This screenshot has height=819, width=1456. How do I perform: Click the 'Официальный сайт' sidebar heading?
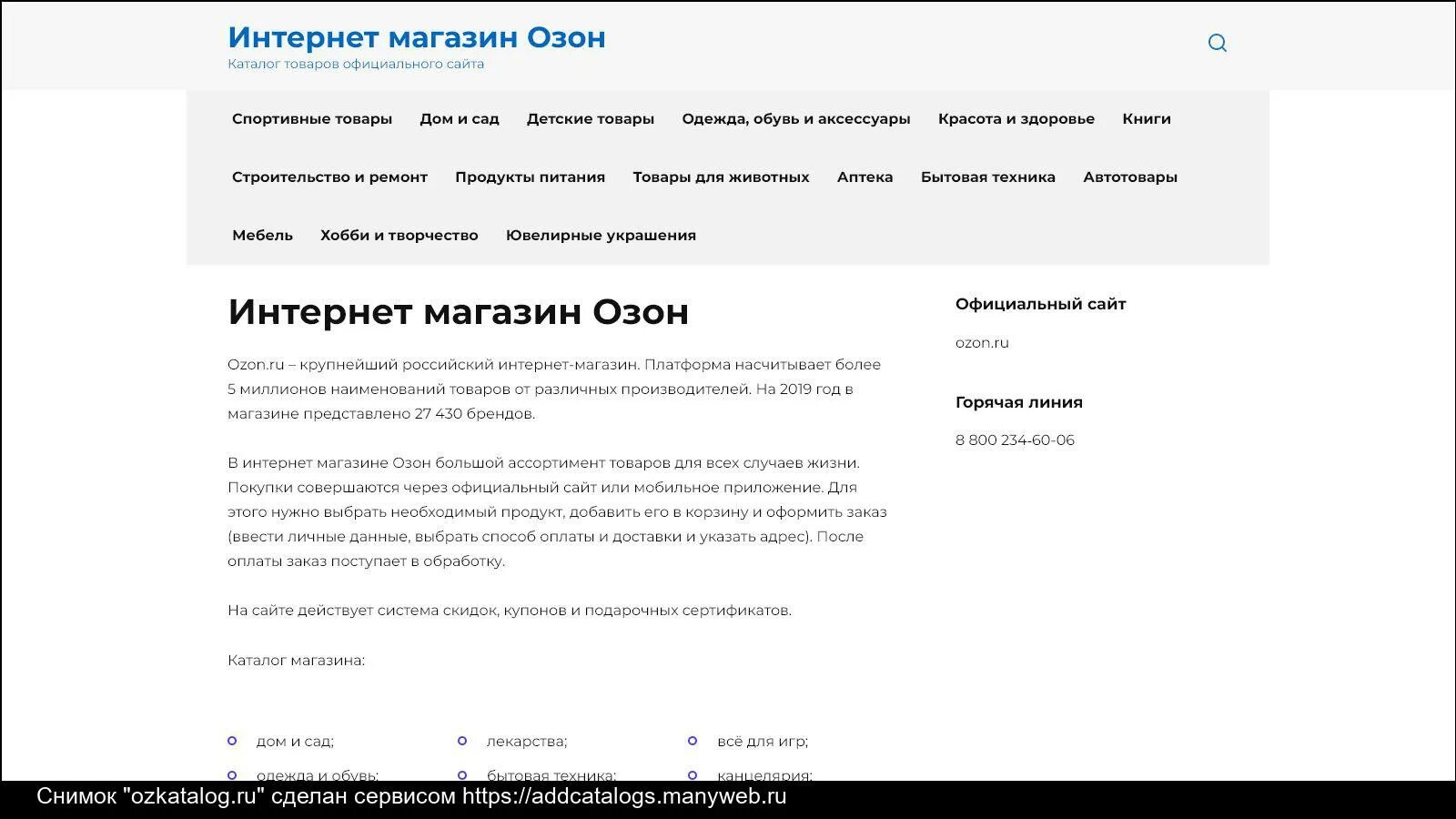click(x=1040, y=304)
